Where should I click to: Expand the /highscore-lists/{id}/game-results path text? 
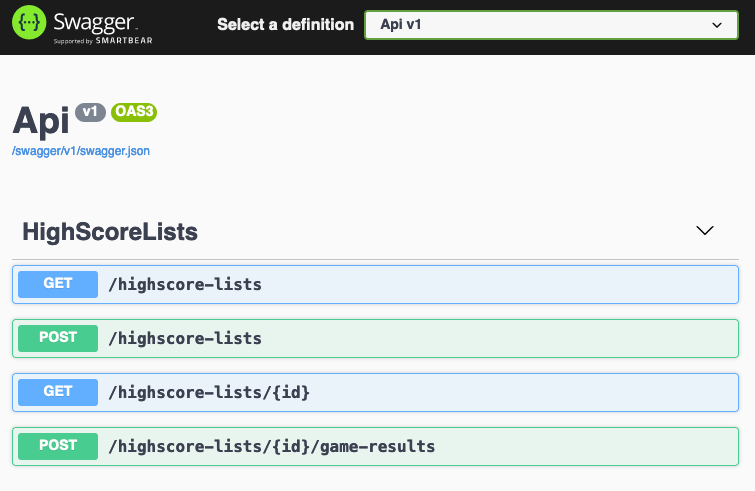(x=271, y=447)
